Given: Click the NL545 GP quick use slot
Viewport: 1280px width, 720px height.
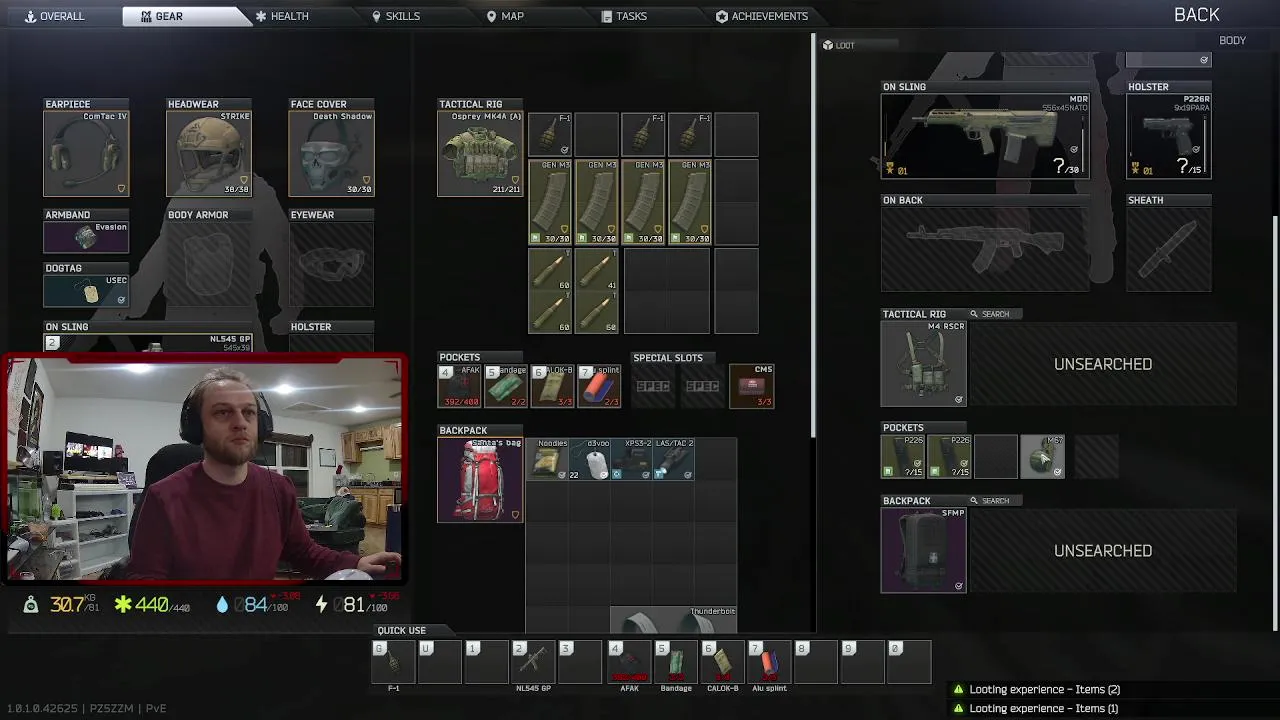Looking at the screenshot, I should tap(533, 662).
